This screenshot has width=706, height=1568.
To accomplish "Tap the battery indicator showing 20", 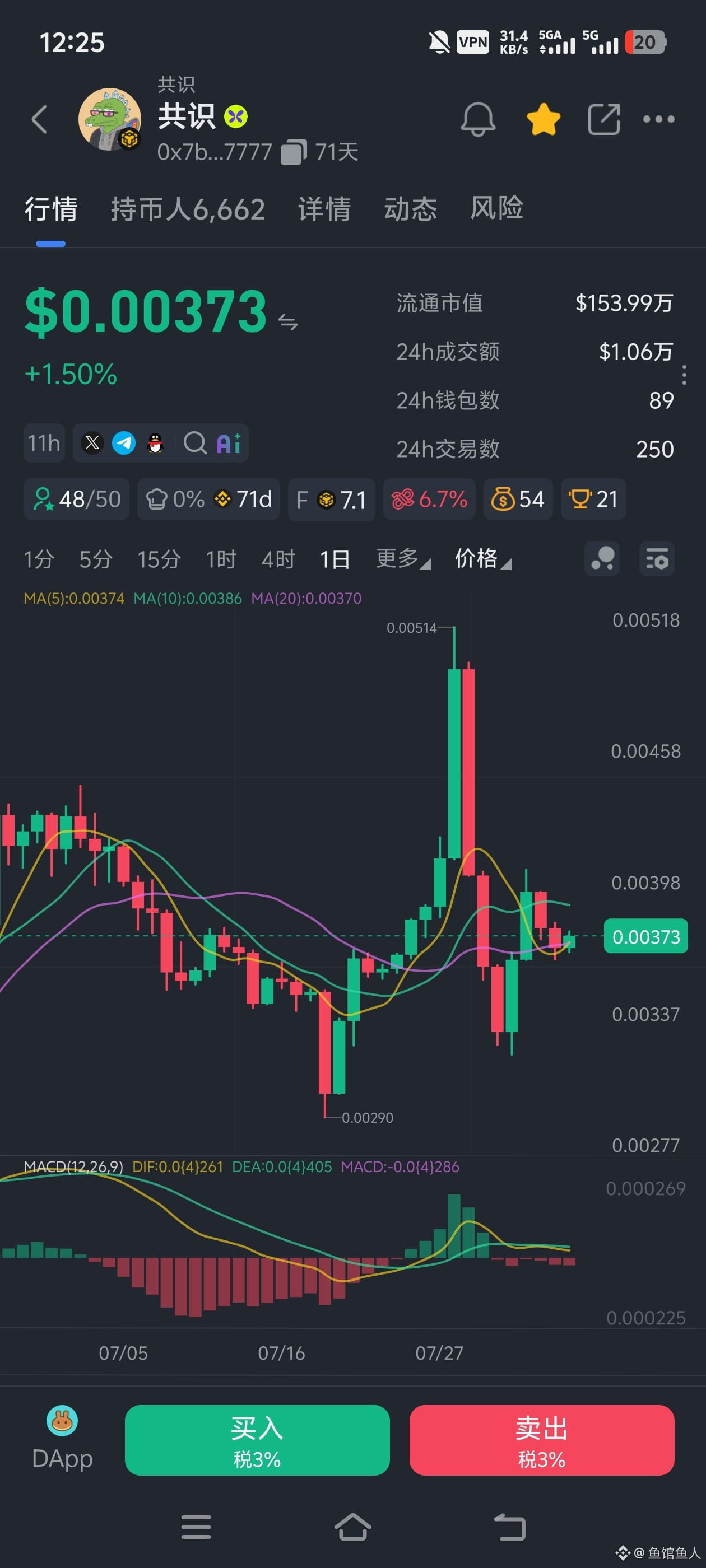I will point(645,42).
